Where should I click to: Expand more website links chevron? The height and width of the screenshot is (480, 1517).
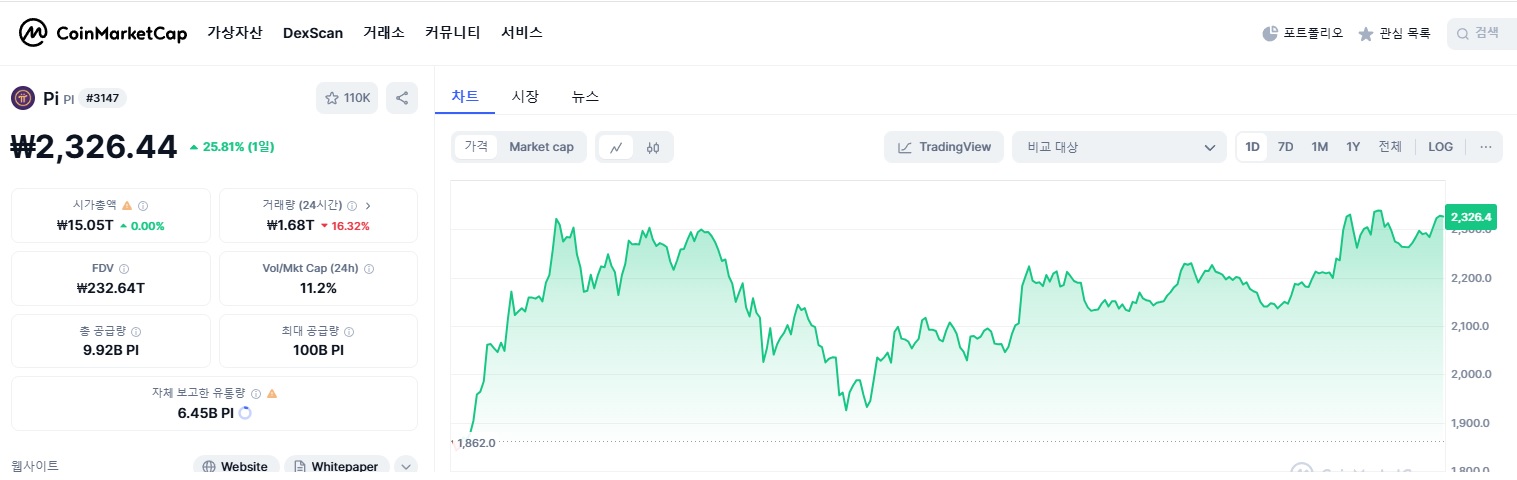click(x=405, y=467)
